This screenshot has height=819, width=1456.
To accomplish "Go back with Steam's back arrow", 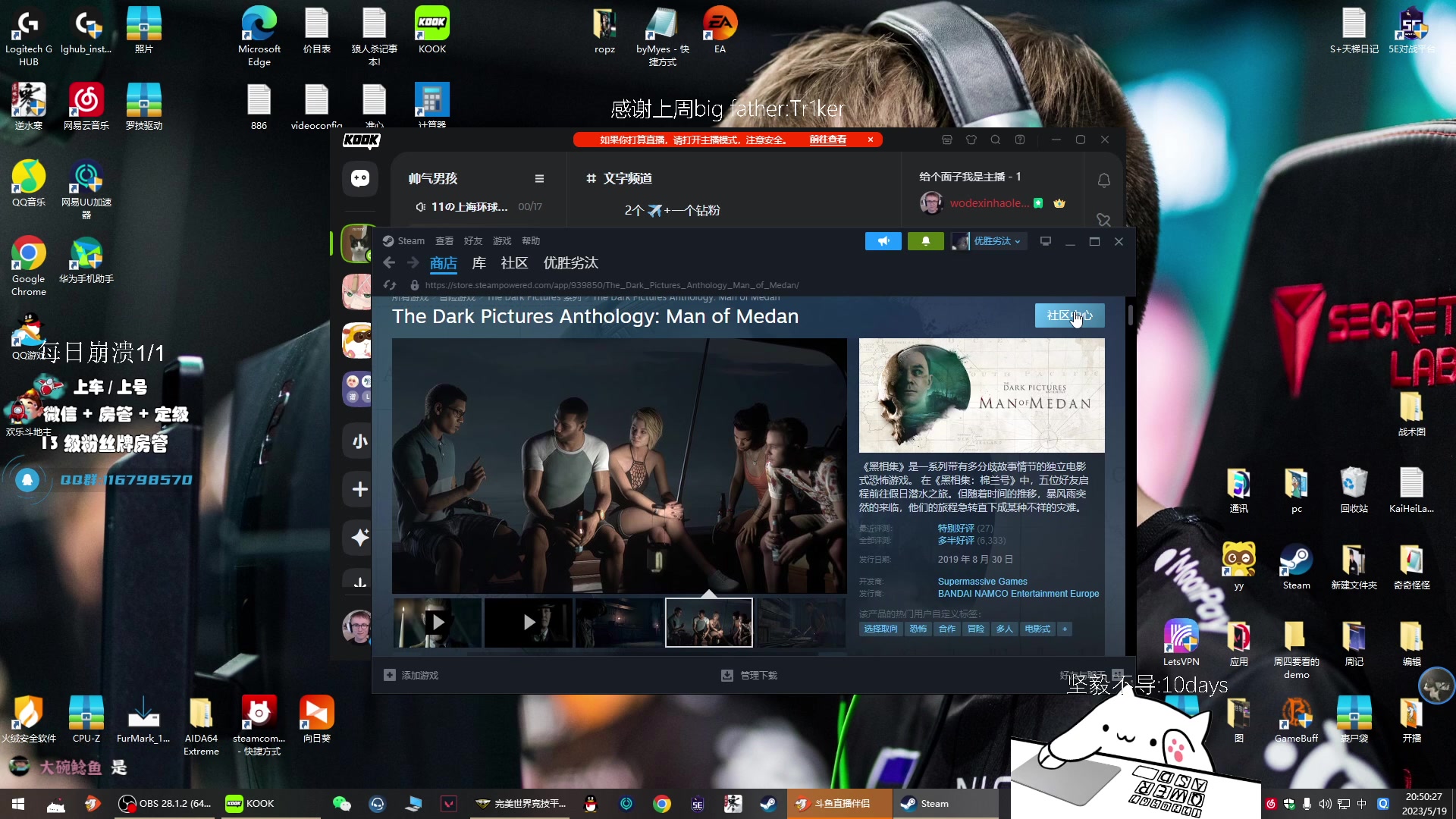I will (x=389, y=262).
